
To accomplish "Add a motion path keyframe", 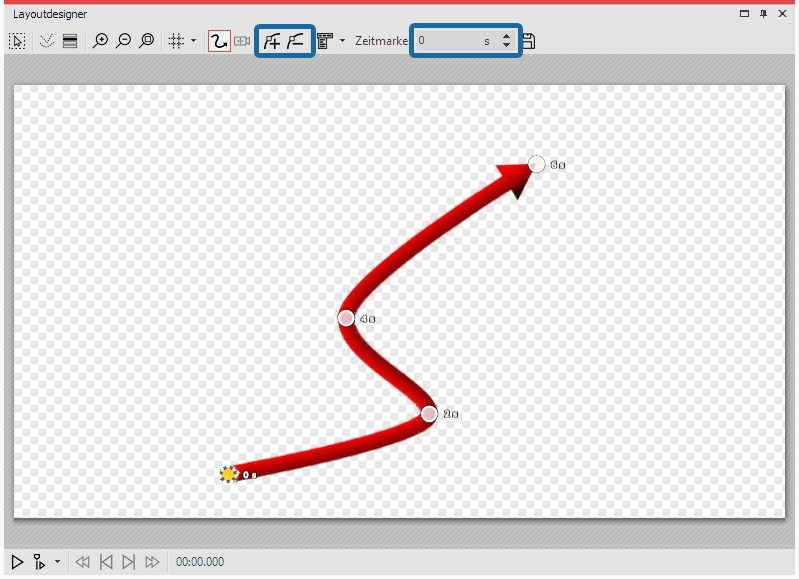I will (272, 41).
